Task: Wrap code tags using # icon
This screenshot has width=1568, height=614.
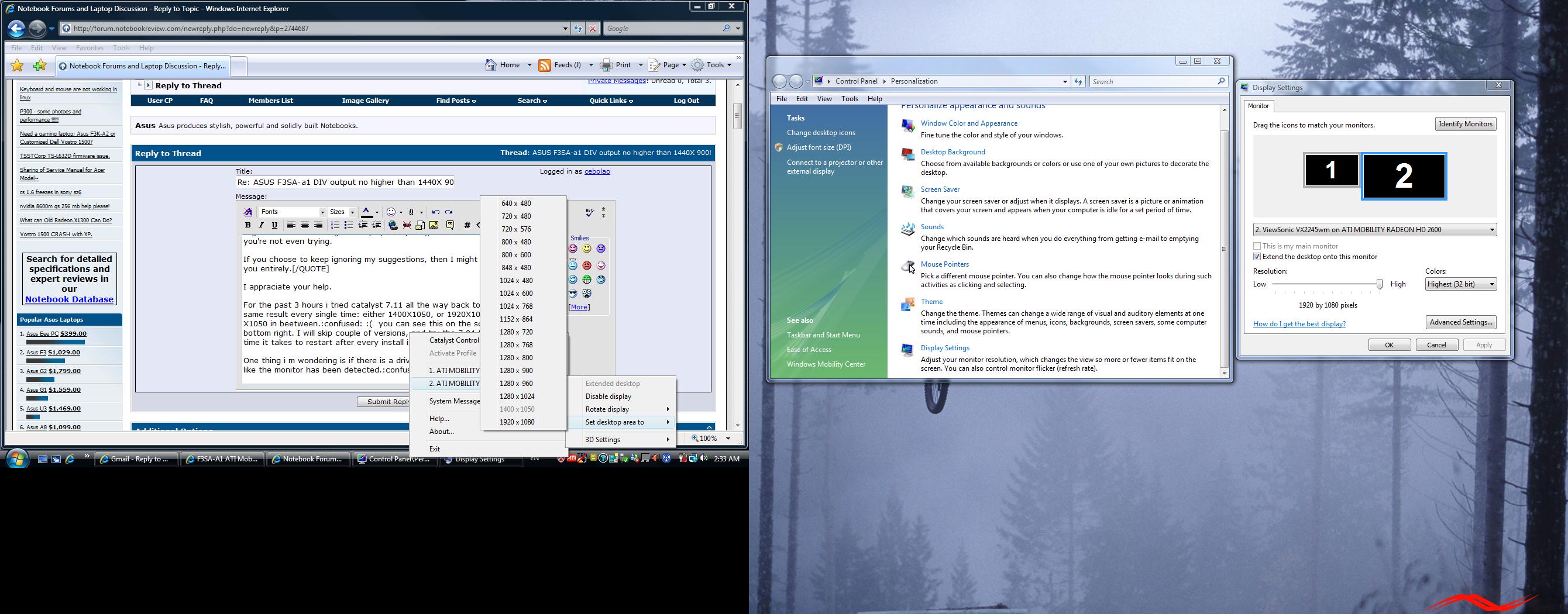Action: tap(467, 225)
